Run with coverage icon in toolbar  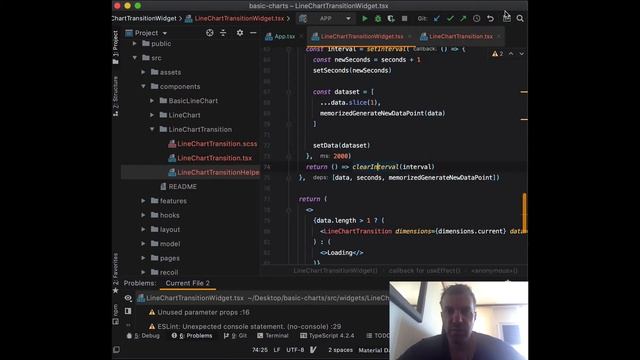point(391,18)
